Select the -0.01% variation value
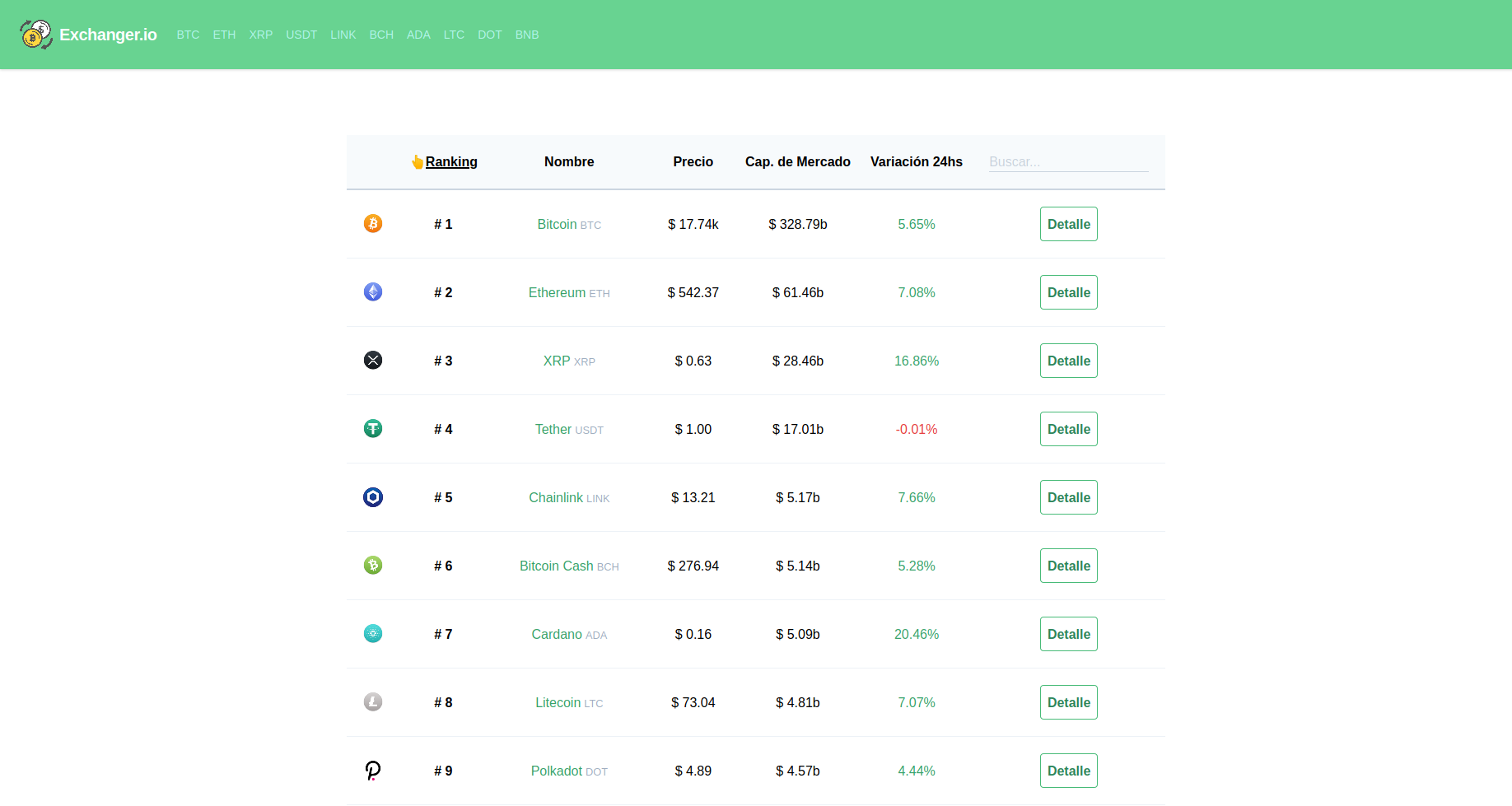Screen dimensions: 1512x806 917,429
